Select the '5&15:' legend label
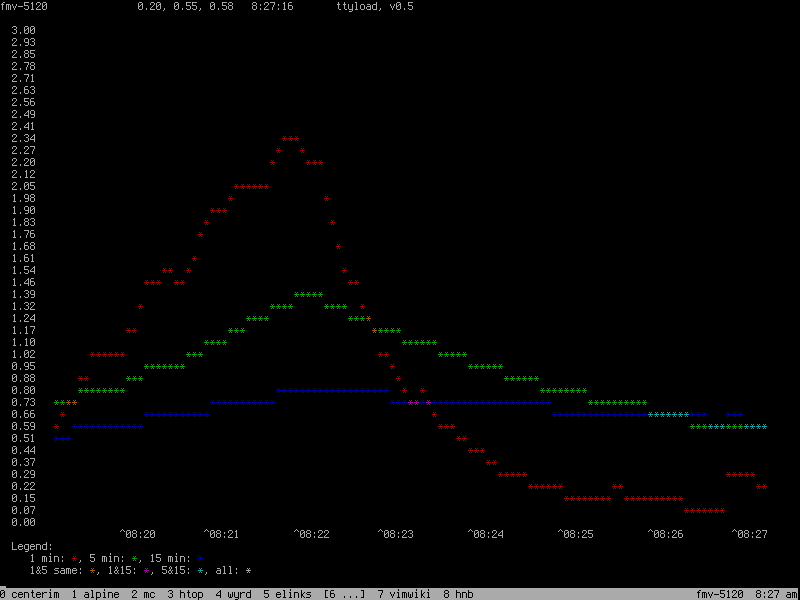The height and width of the screenshot is (600, 800). tap(177, 571)
